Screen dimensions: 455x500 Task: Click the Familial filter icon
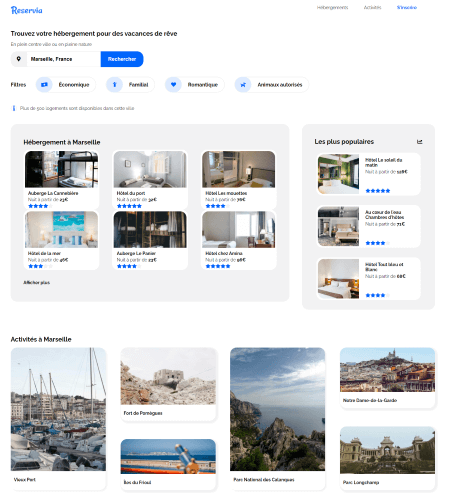tap(114, 85)
